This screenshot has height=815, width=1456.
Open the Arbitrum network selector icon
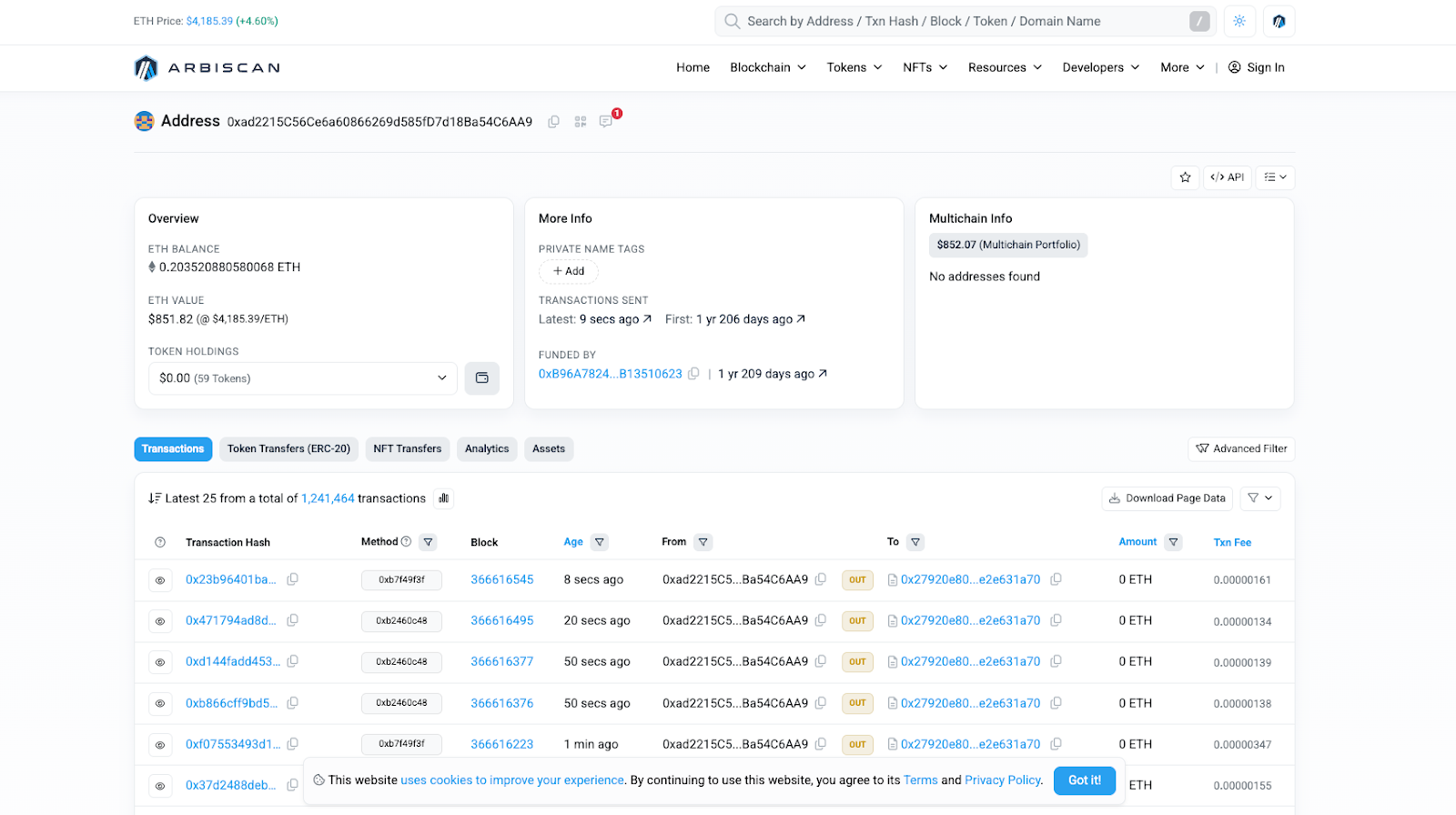tap(1279, 21)
